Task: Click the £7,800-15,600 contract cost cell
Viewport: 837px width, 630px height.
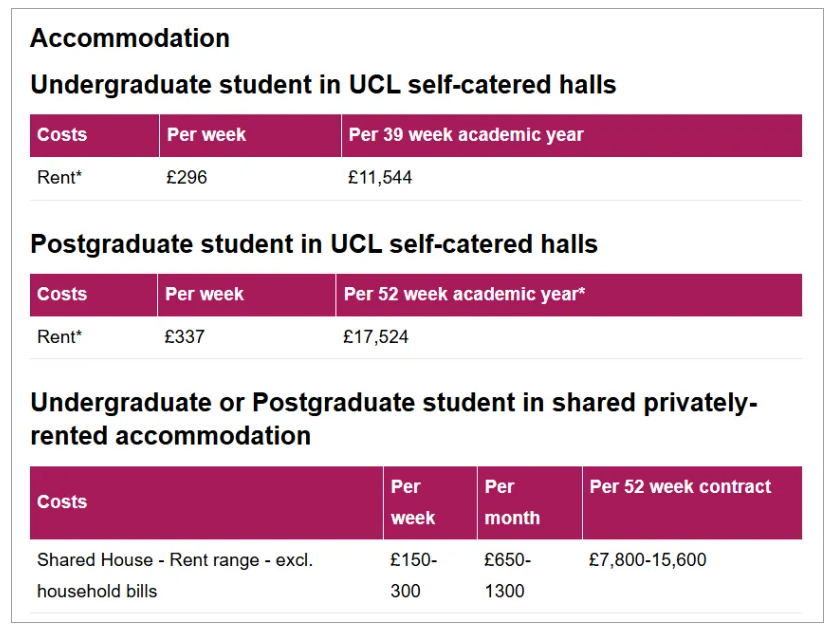Action: [x=647, y=560]
